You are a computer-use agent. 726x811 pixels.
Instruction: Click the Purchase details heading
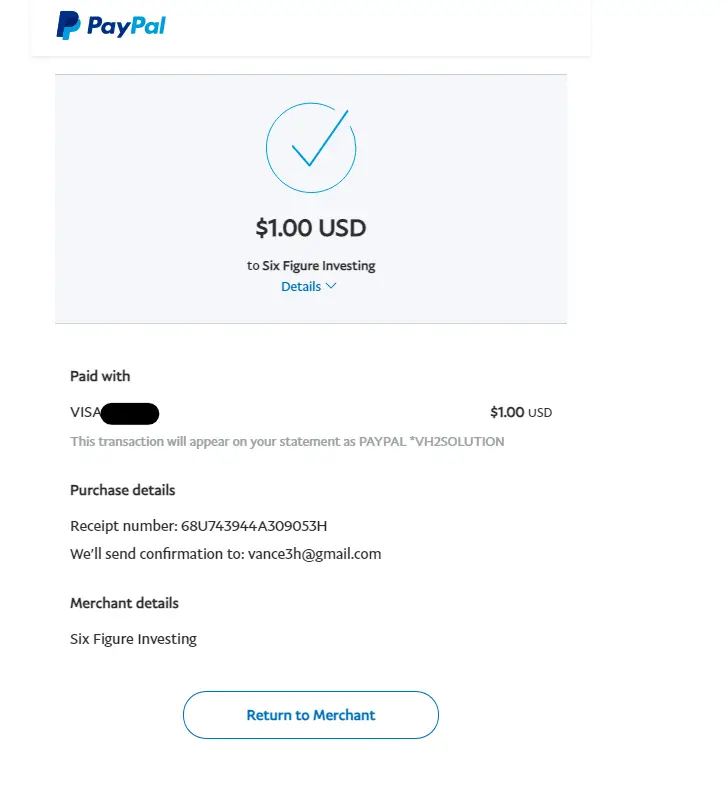tap(123, 490)
